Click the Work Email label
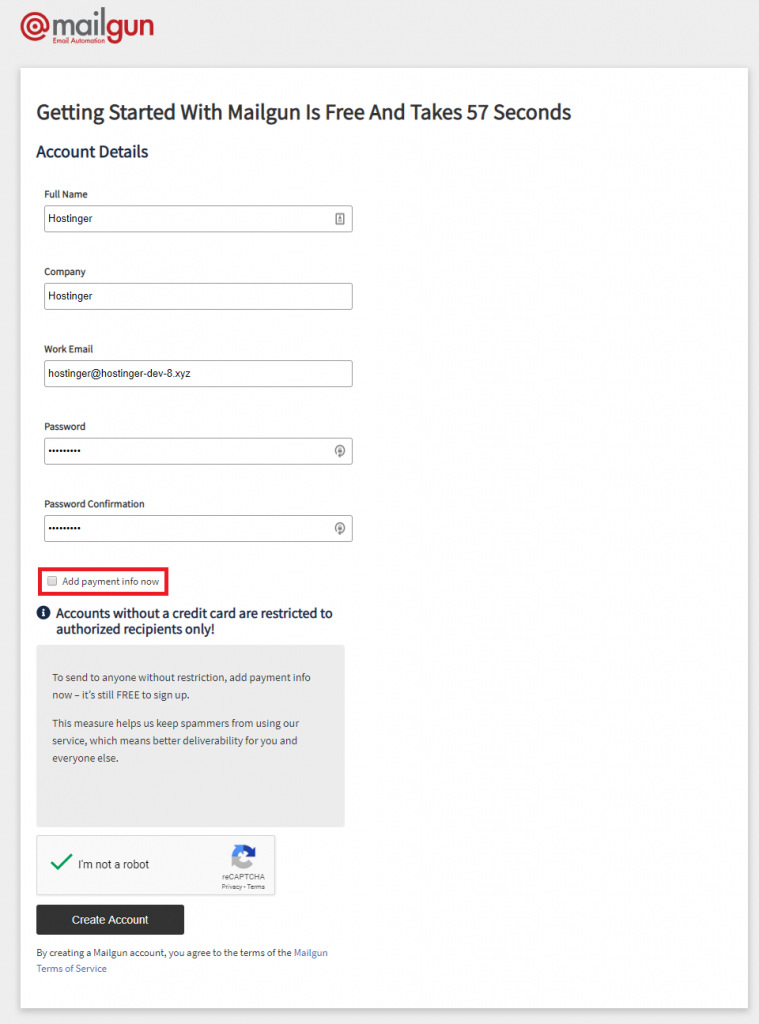The width and height of the screenshot is (759, 1024). click(69, 349)
